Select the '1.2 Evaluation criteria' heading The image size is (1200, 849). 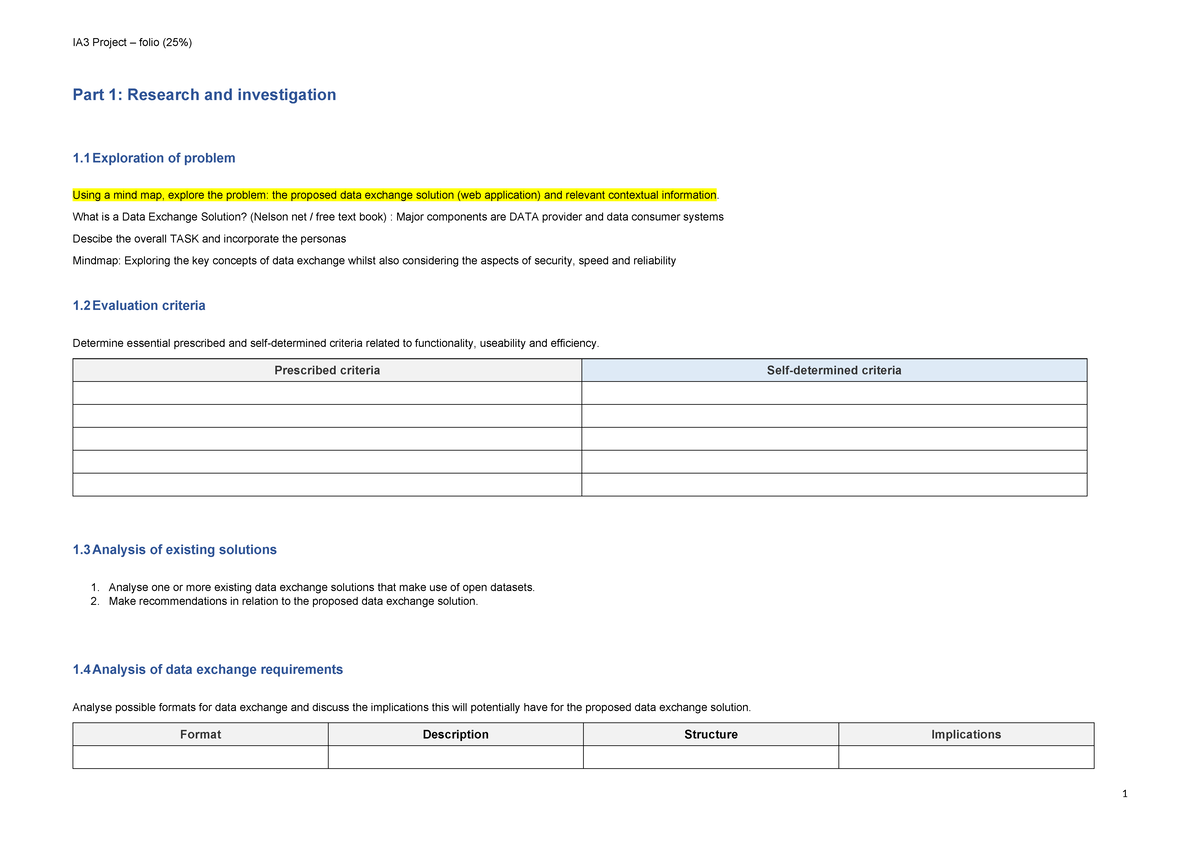point(139,306)
